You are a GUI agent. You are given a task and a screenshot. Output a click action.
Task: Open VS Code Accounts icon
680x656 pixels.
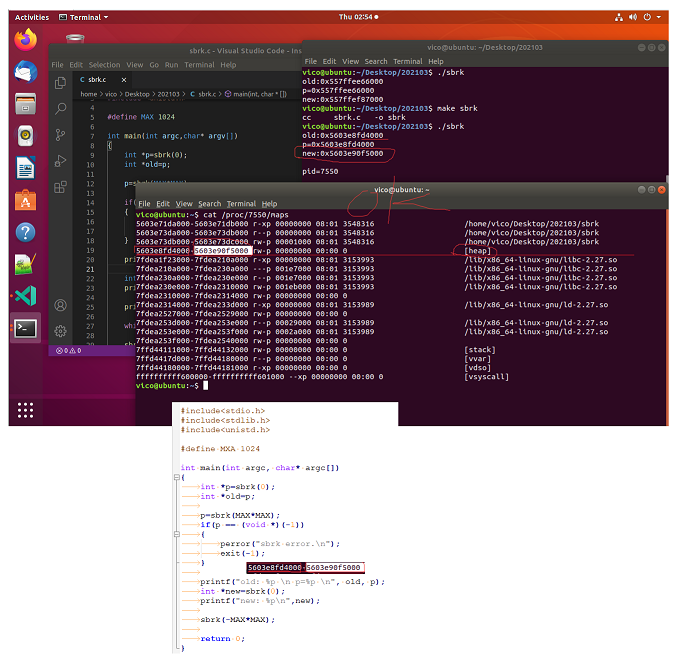point(61,305)
